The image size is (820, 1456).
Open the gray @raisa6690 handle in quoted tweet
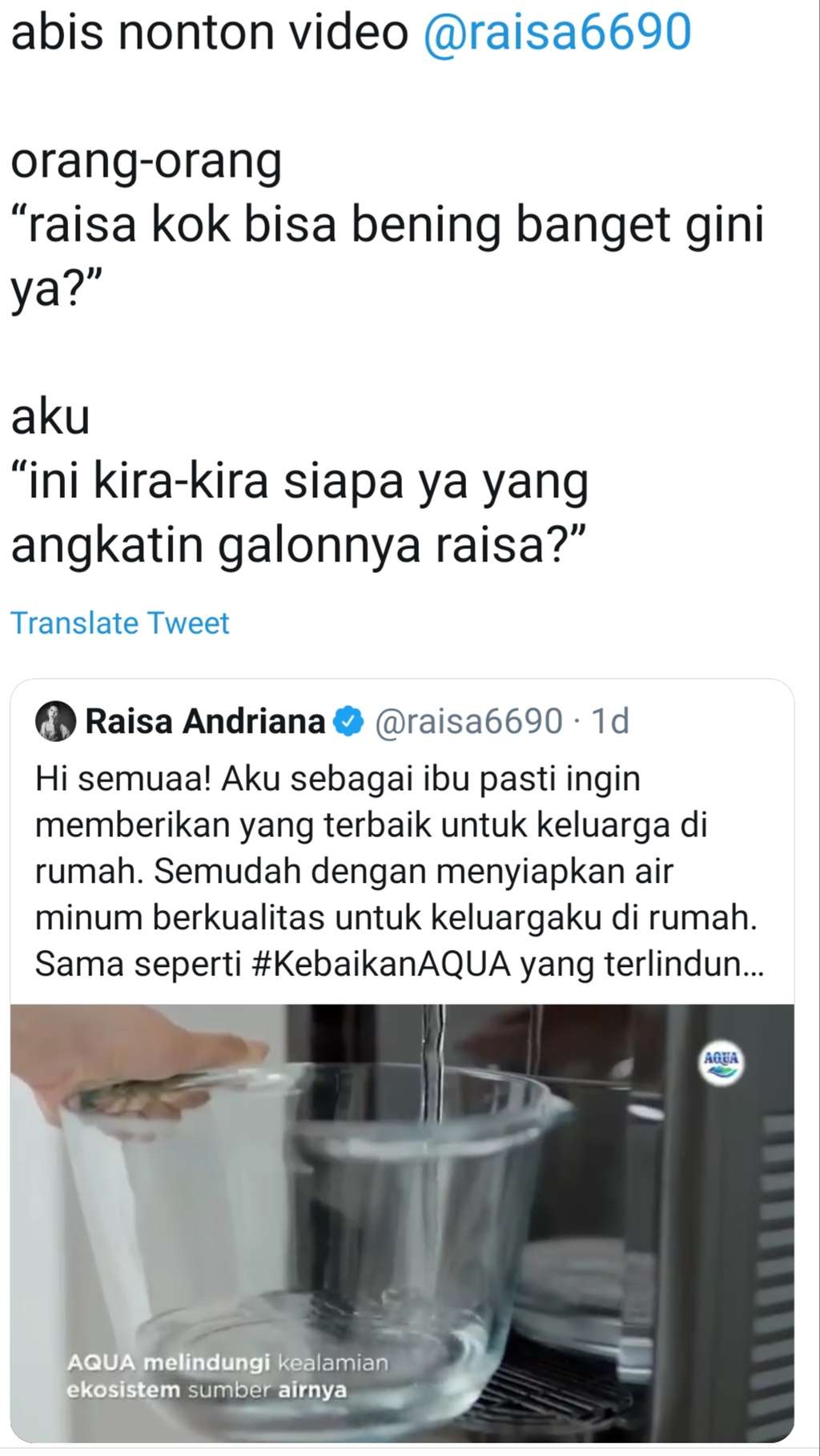(468, 721)
